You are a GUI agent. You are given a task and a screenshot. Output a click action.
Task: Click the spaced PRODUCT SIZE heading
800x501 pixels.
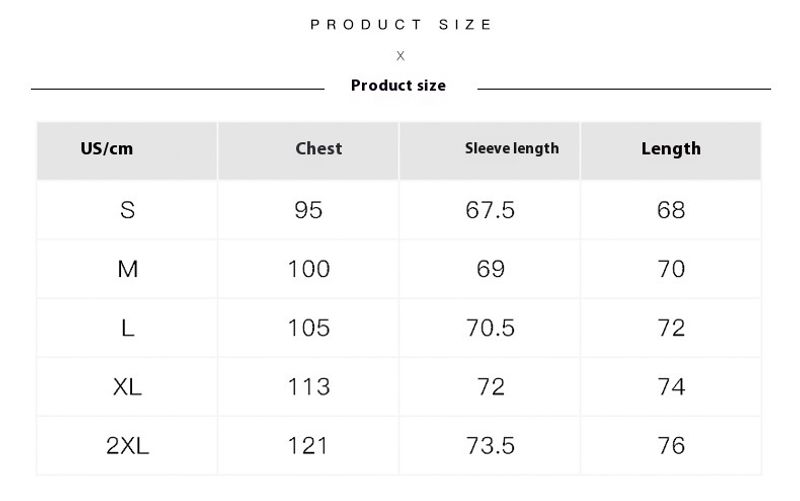point(401,24)
